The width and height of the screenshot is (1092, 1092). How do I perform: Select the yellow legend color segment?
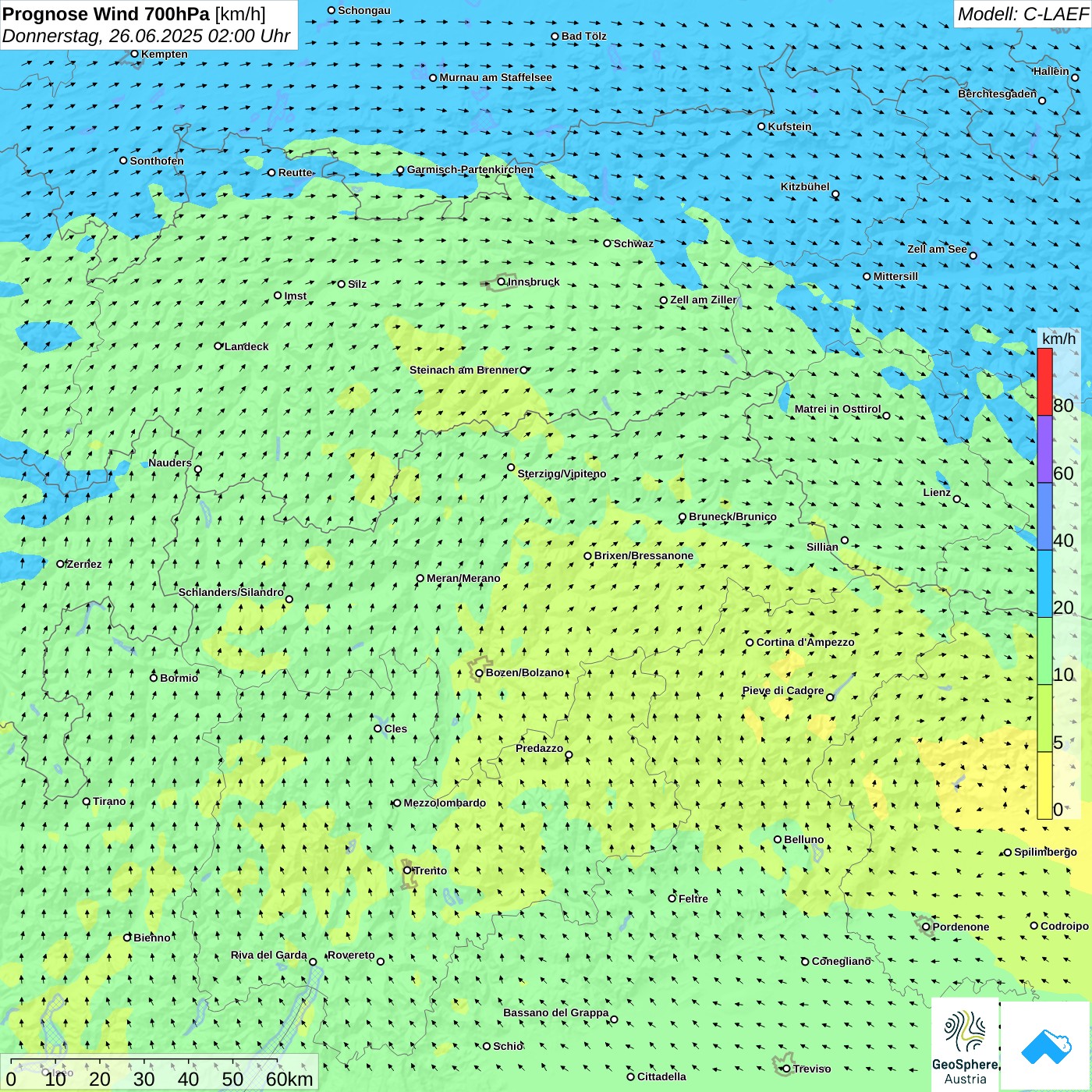pyautogui.click(x=1044, y=785)
